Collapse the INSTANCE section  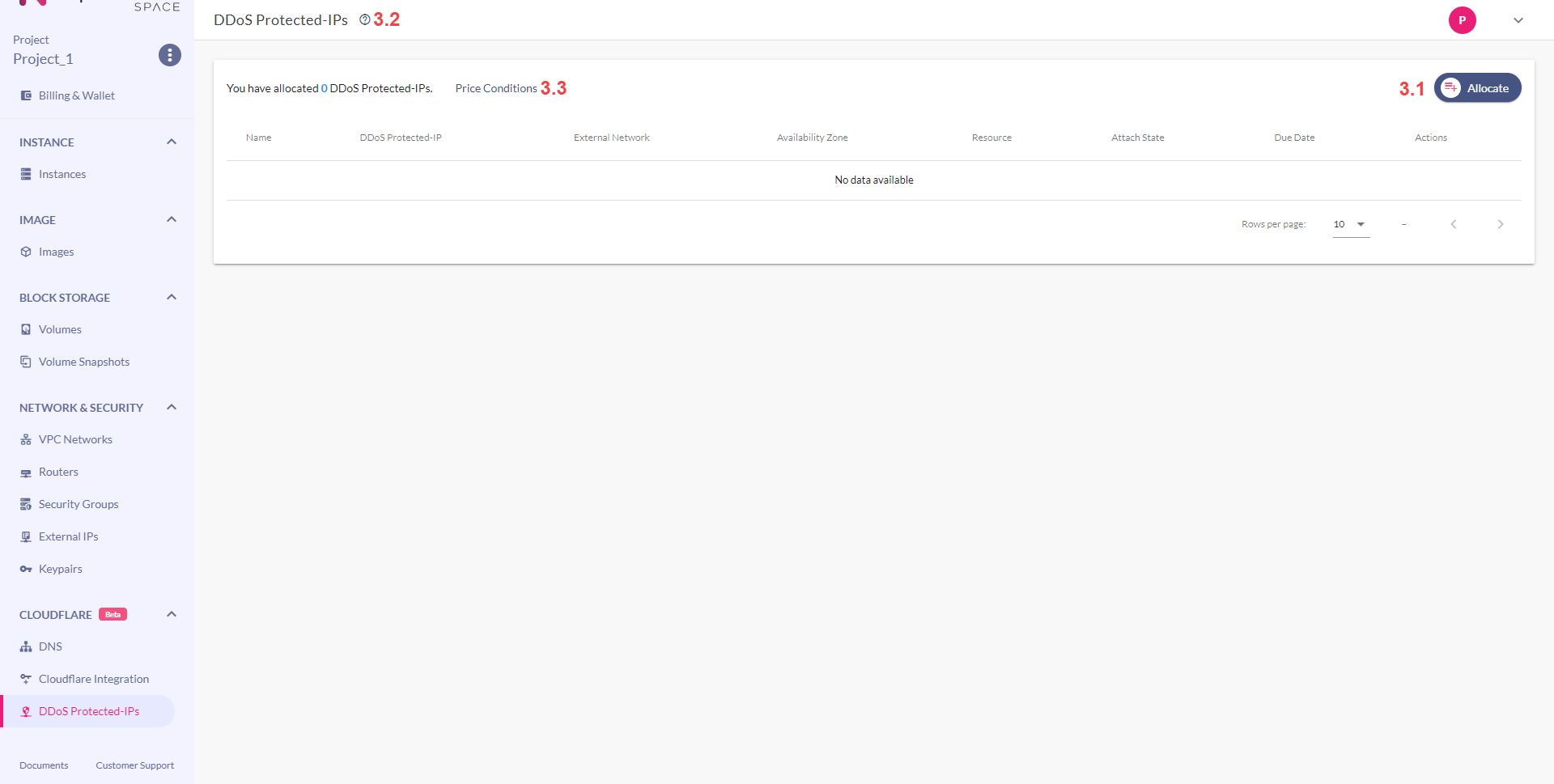[x=172, y=142]
